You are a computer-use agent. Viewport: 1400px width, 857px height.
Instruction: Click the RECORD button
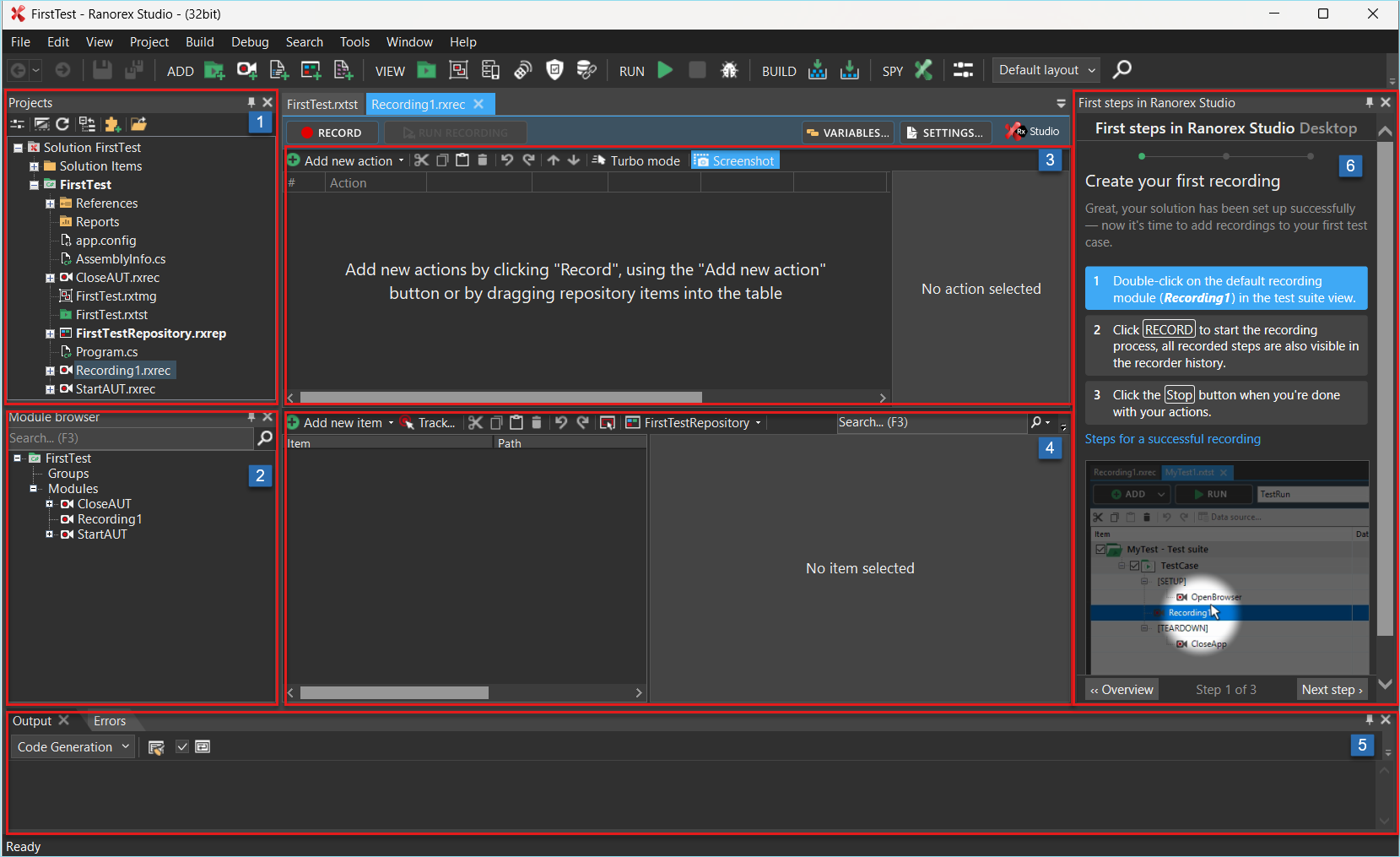tap(332, 133)
